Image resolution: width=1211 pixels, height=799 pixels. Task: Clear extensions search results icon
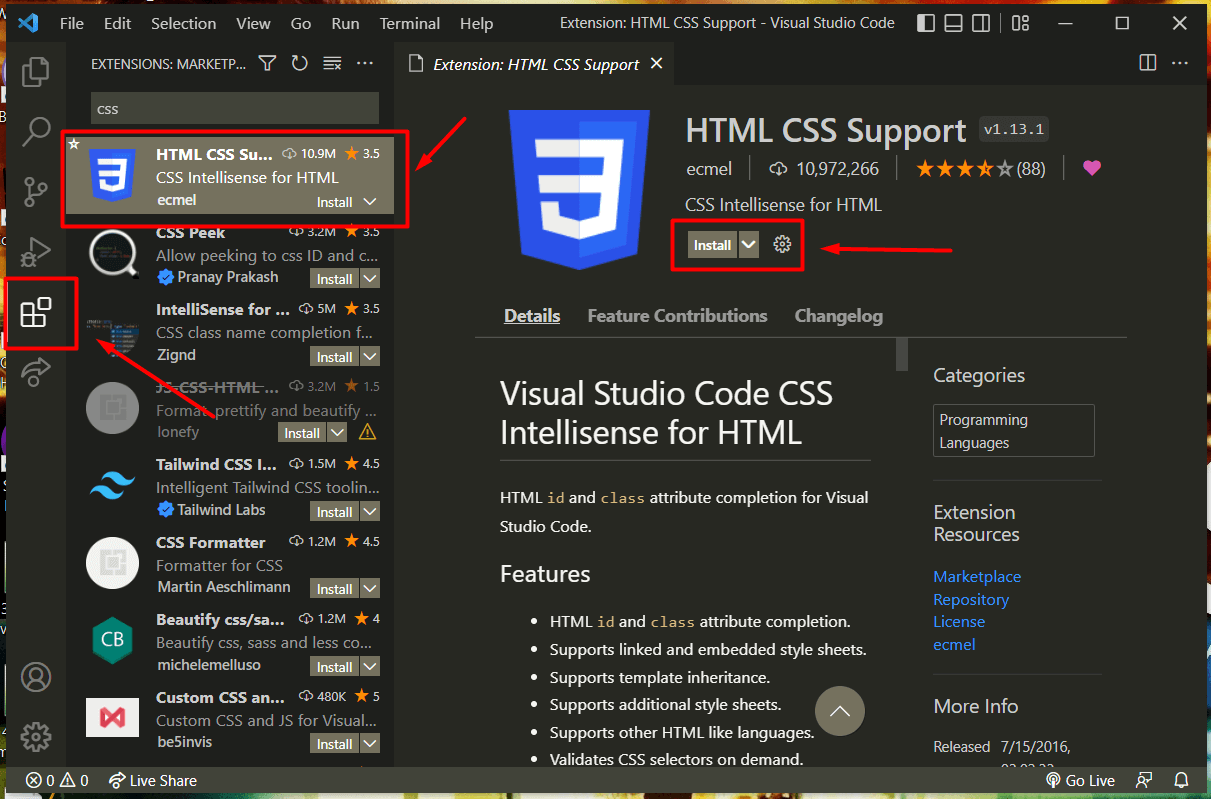point(332,64)
